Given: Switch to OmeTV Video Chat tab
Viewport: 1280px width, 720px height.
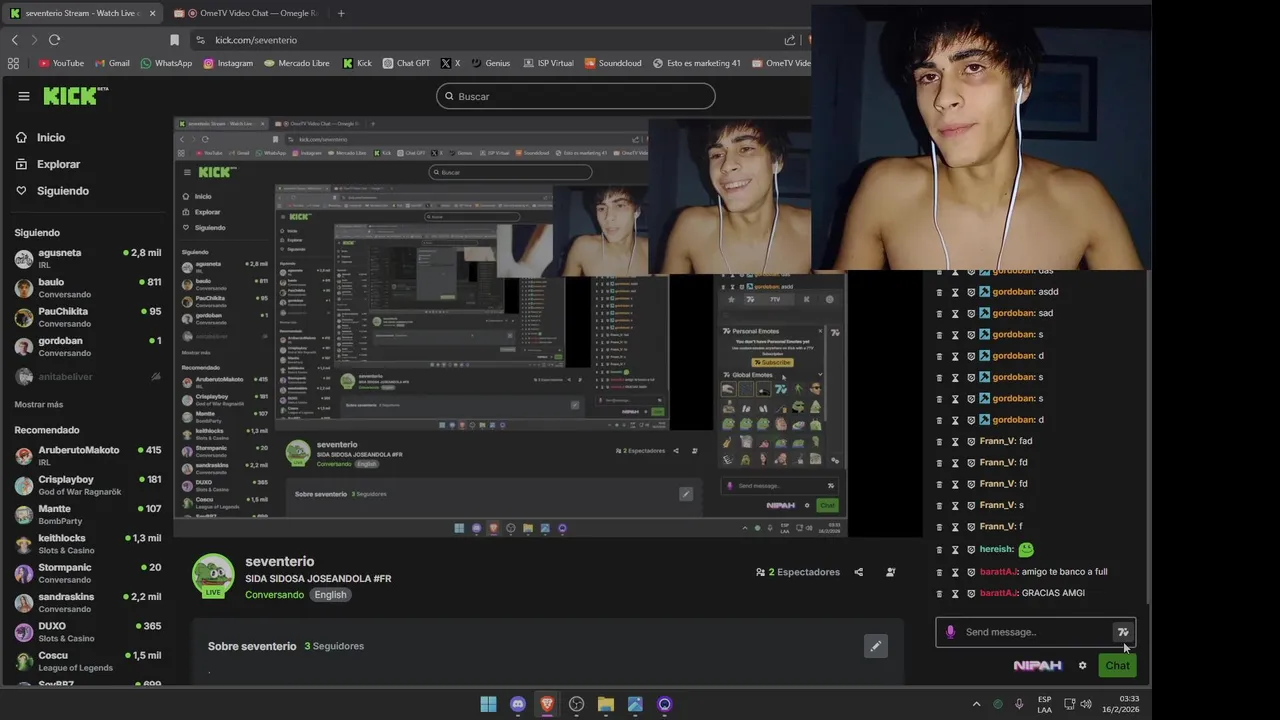Looking at the screenshot, I should (245, 14).
